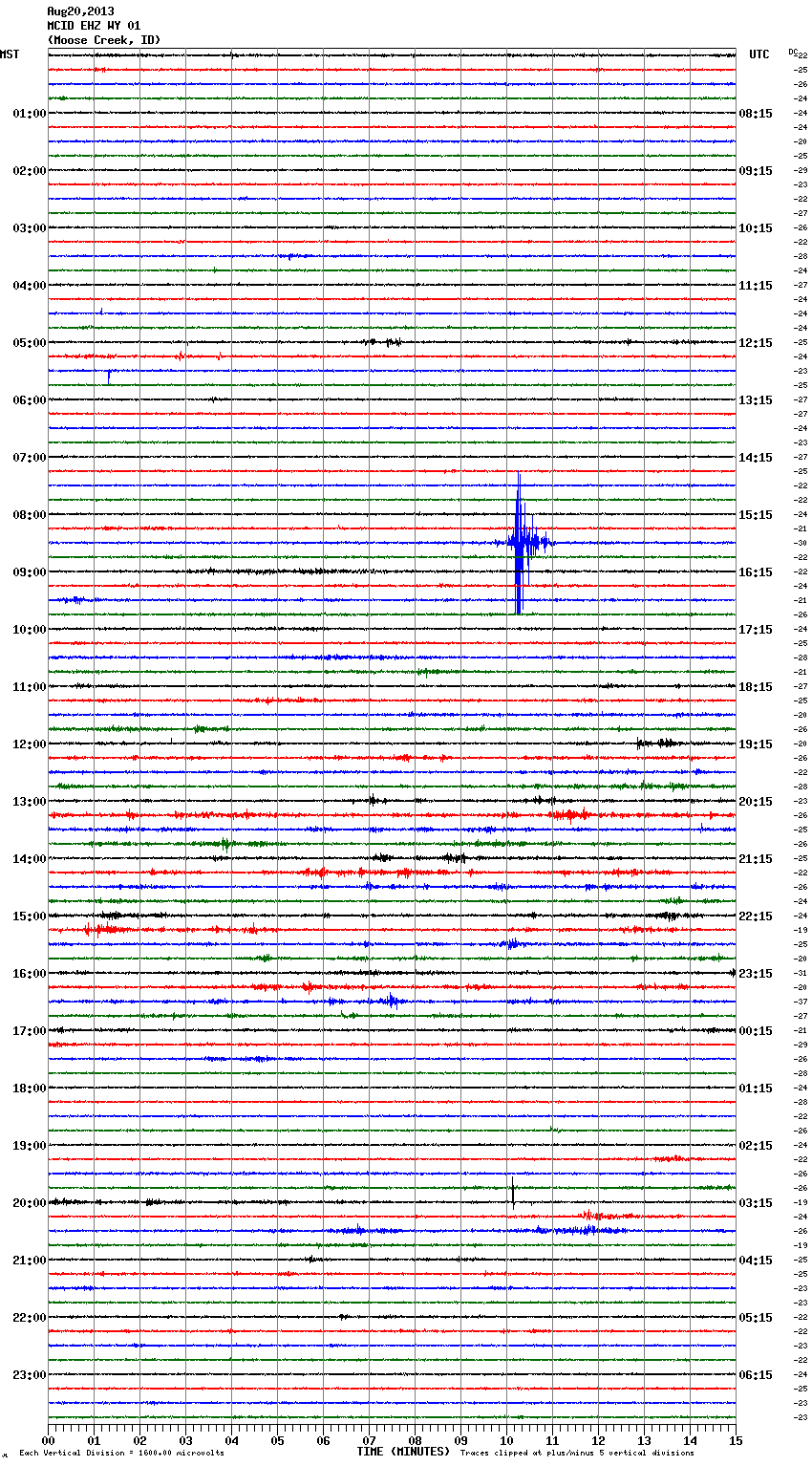Select the 04:00 MST time label
The height and width of the screenshot is (1466, 812).
[x=30, y=286]
